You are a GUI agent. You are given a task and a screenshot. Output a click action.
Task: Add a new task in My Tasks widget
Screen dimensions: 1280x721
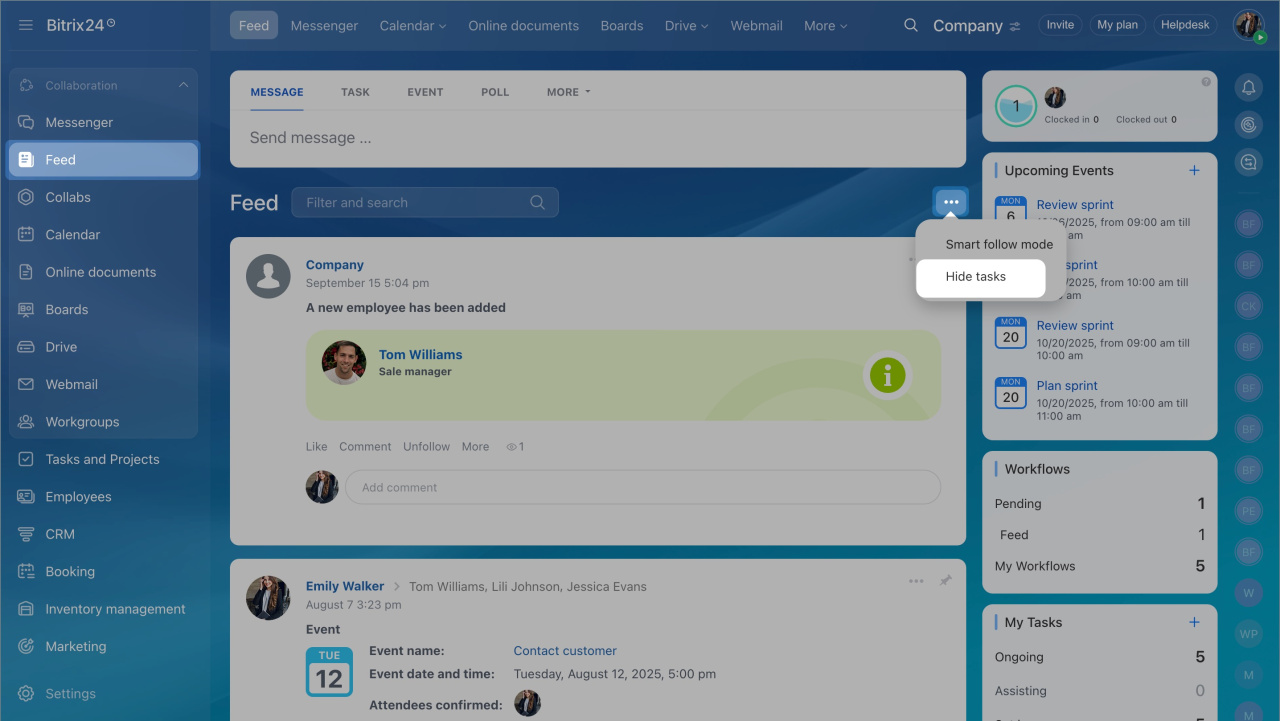[x=1193, y=622]
